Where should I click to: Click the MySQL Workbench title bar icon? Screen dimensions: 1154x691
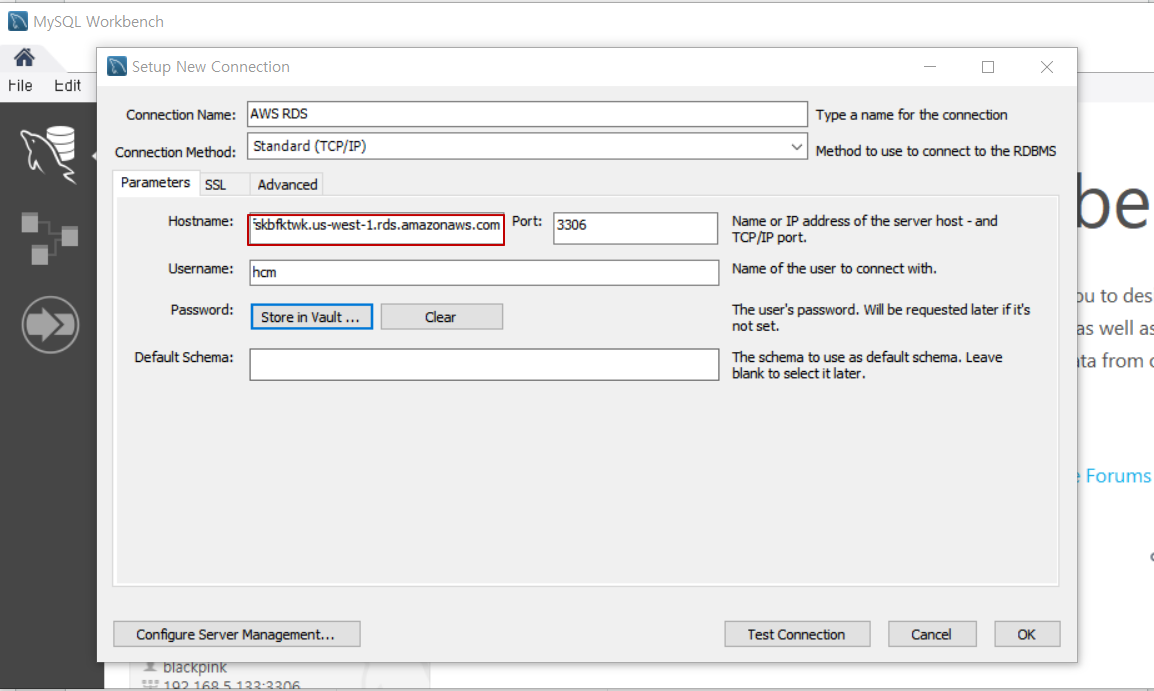18,21
